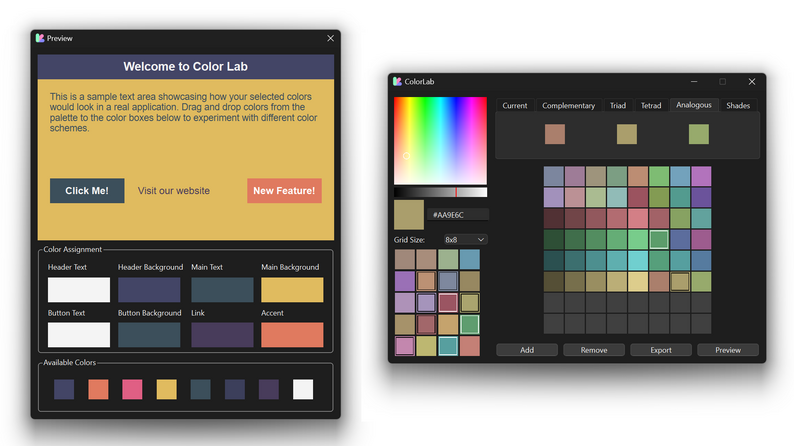Pick a color in the rainbow spectrum area
Image resolution: width=794 pixels, height=446 pixels.
point(441,141)
